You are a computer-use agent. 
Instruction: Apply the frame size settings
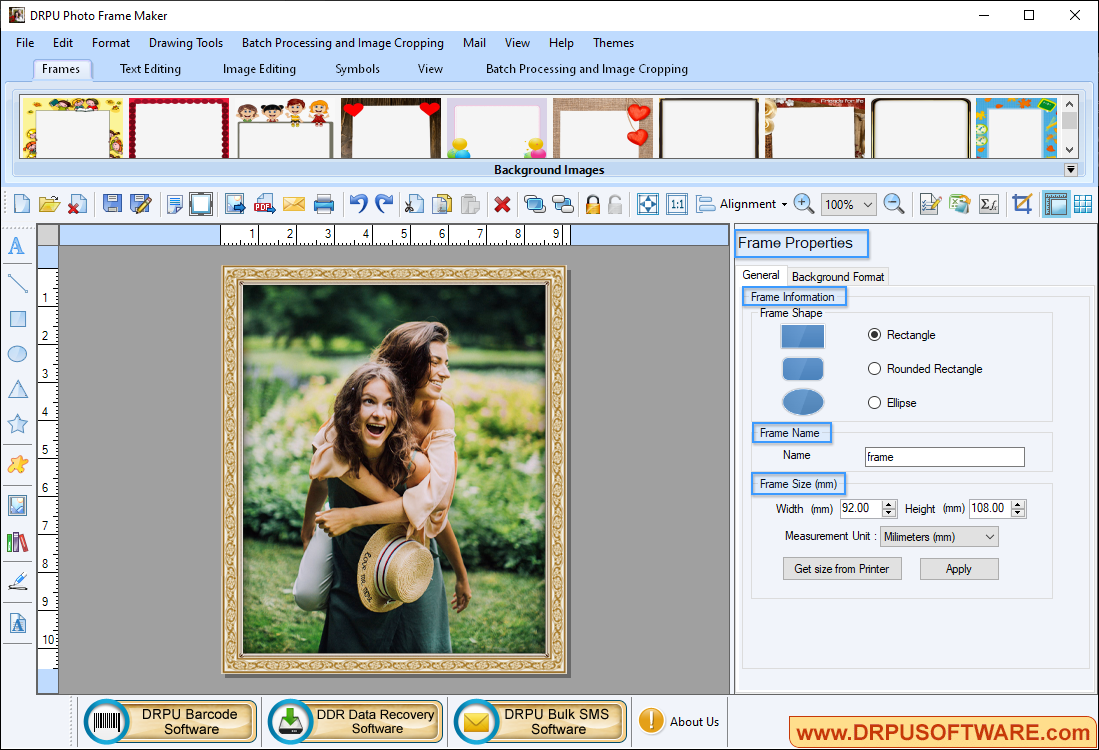958,568
